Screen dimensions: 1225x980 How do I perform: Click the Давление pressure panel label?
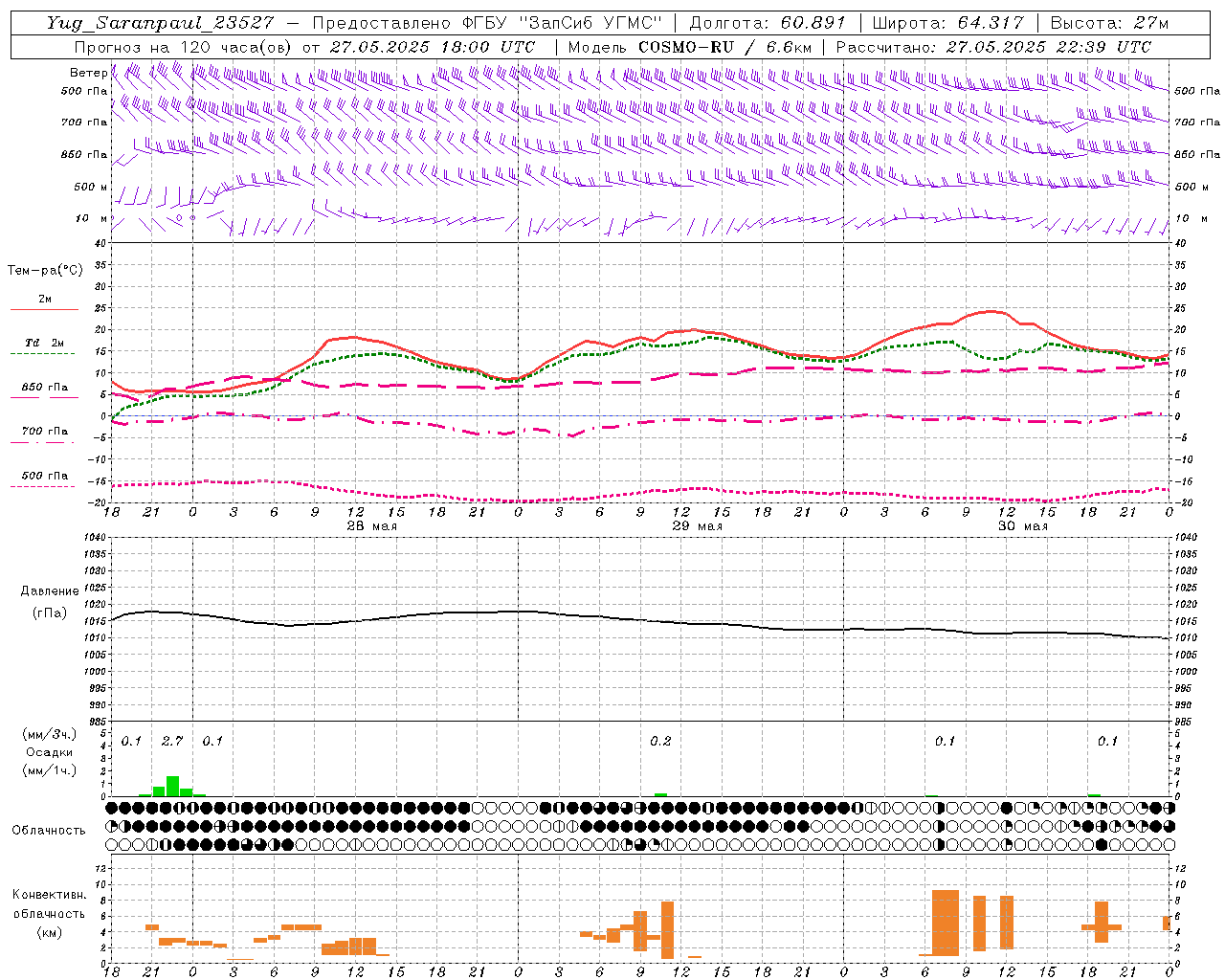pyautogui.click(x=50, y=591)
